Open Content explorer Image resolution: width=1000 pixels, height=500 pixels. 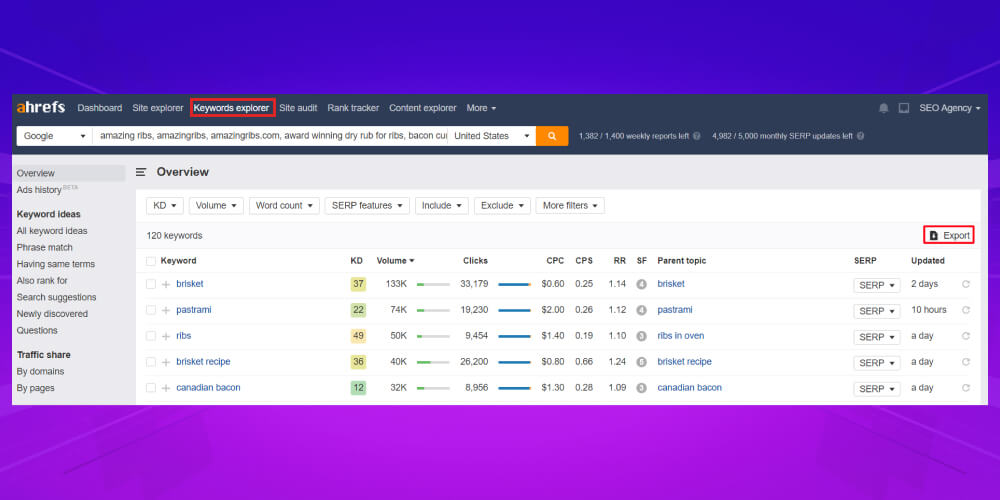coord(423,108)
